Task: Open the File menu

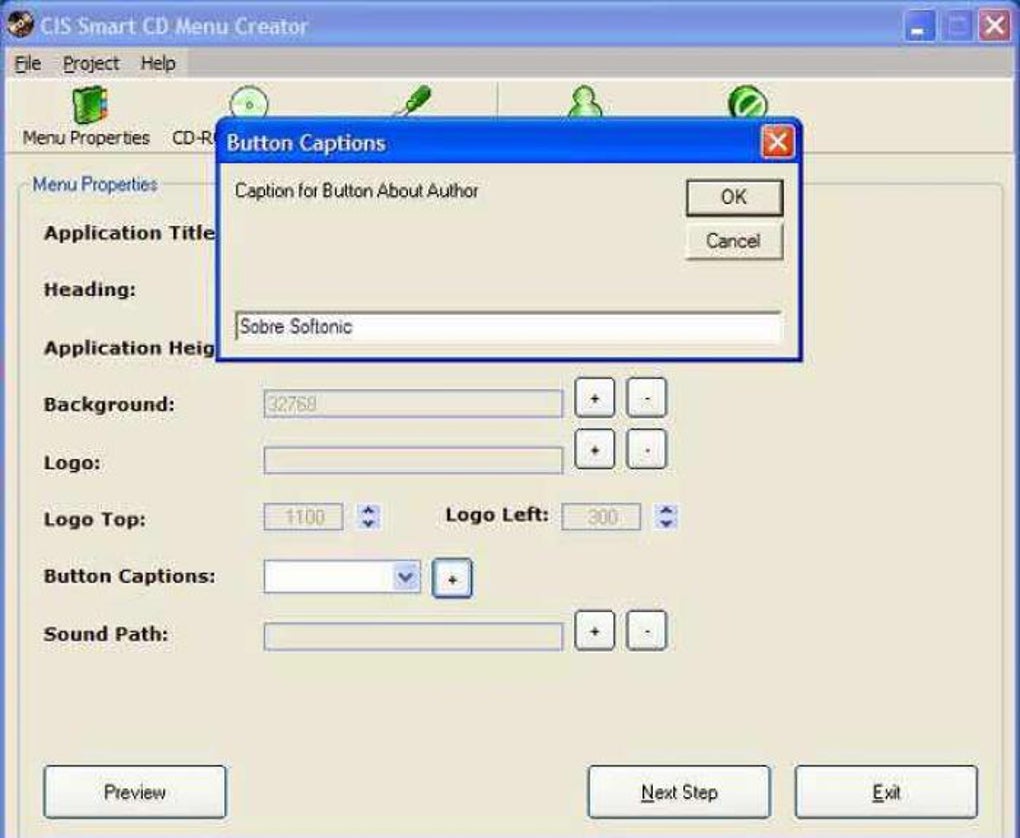Action: (x=27, y=62)
